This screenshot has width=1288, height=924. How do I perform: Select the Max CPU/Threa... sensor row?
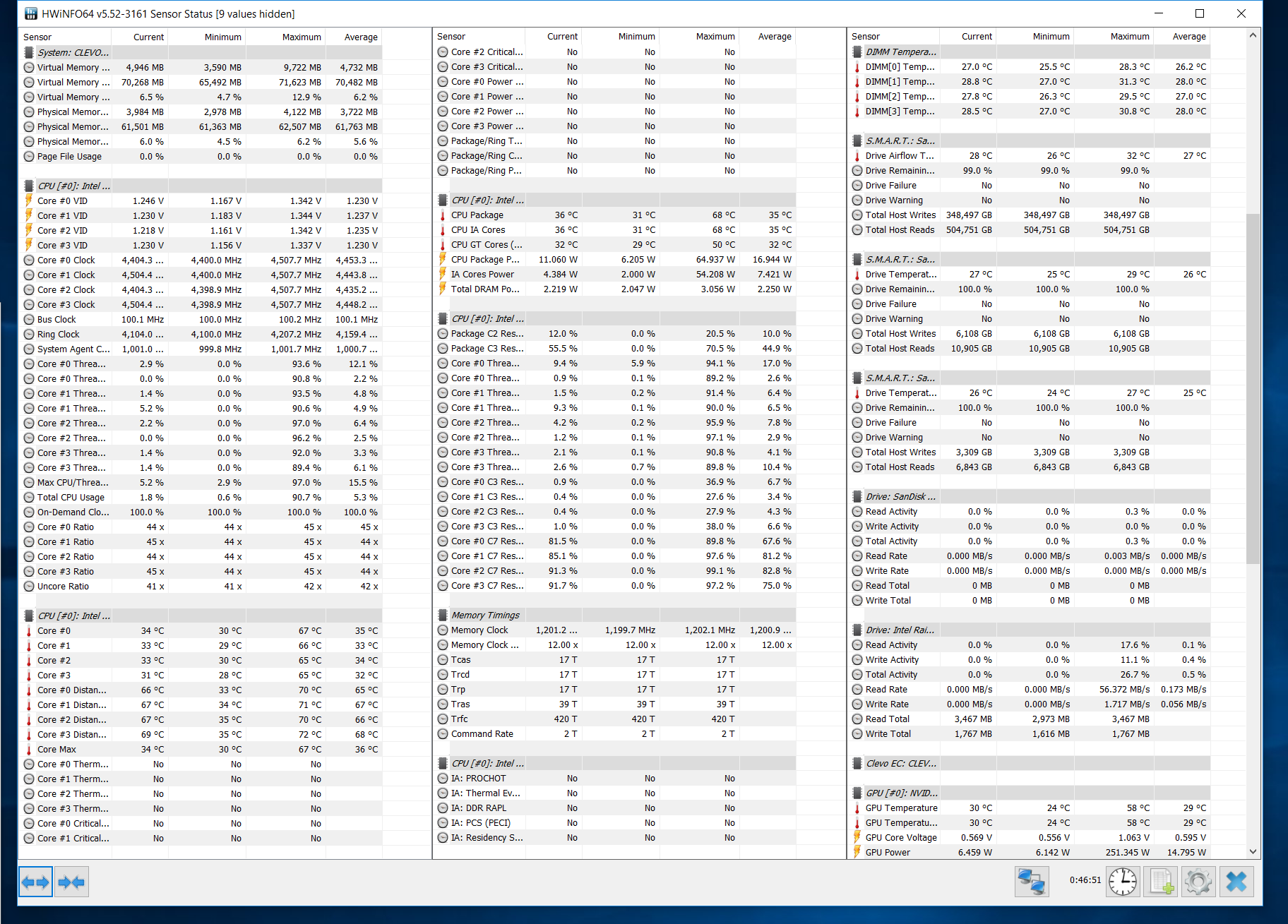(x=200, y=483)
